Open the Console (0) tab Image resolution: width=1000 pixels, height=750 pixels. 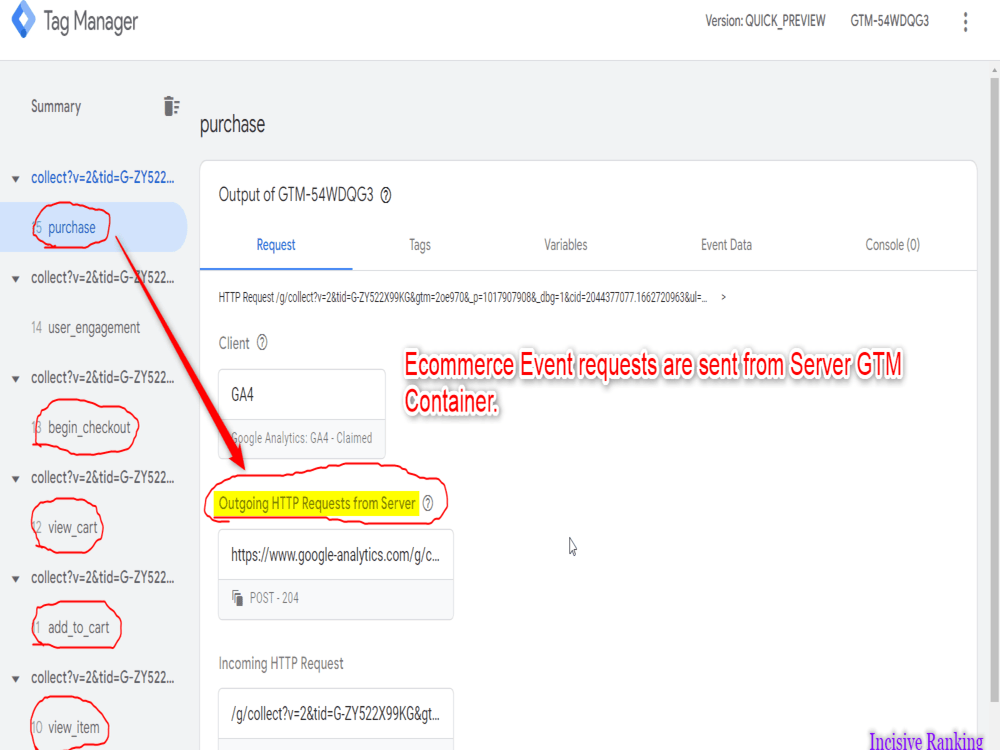(x=892, y=245)
